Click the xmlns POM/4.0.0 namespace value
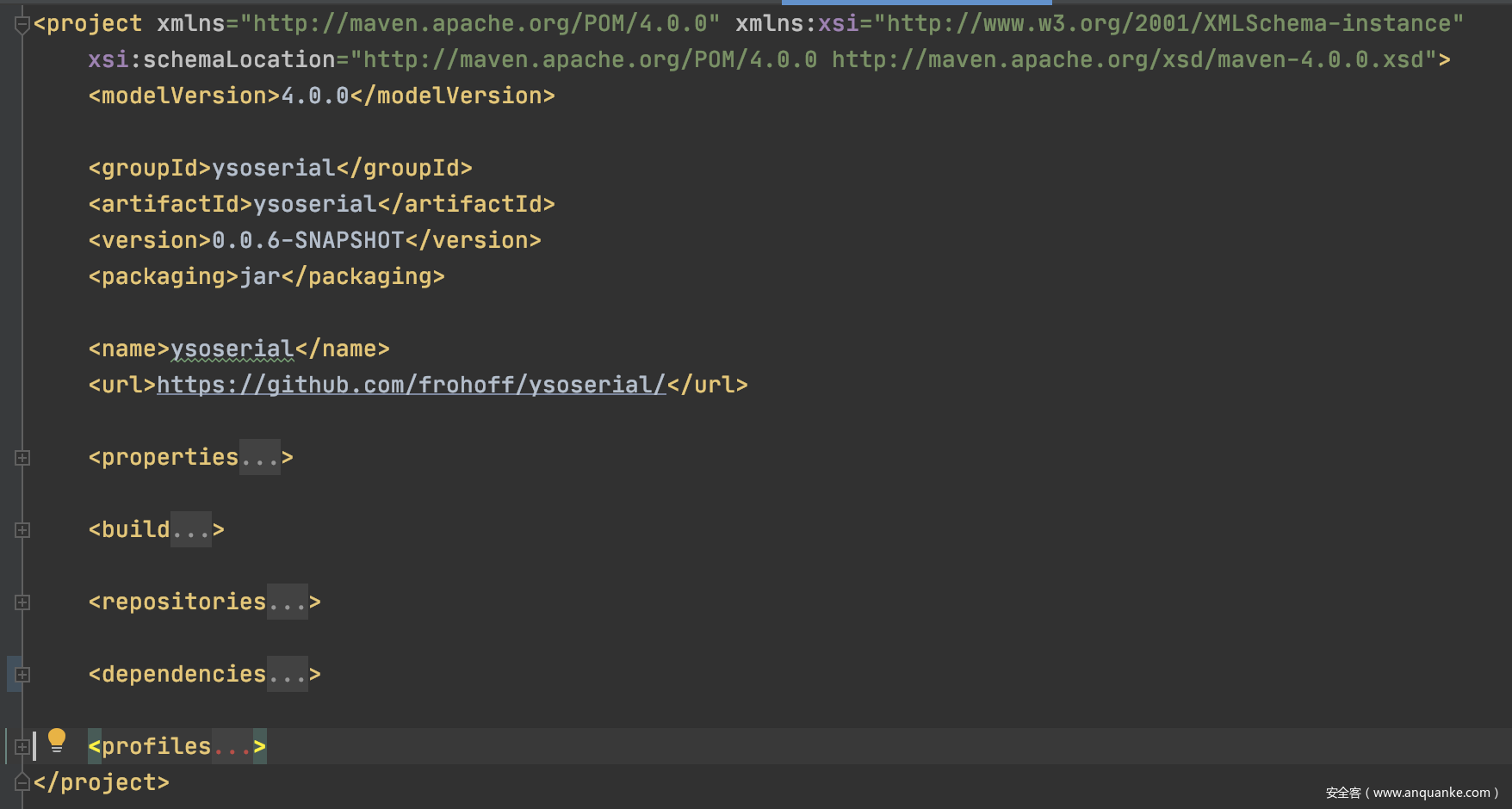 coord(480,23)
